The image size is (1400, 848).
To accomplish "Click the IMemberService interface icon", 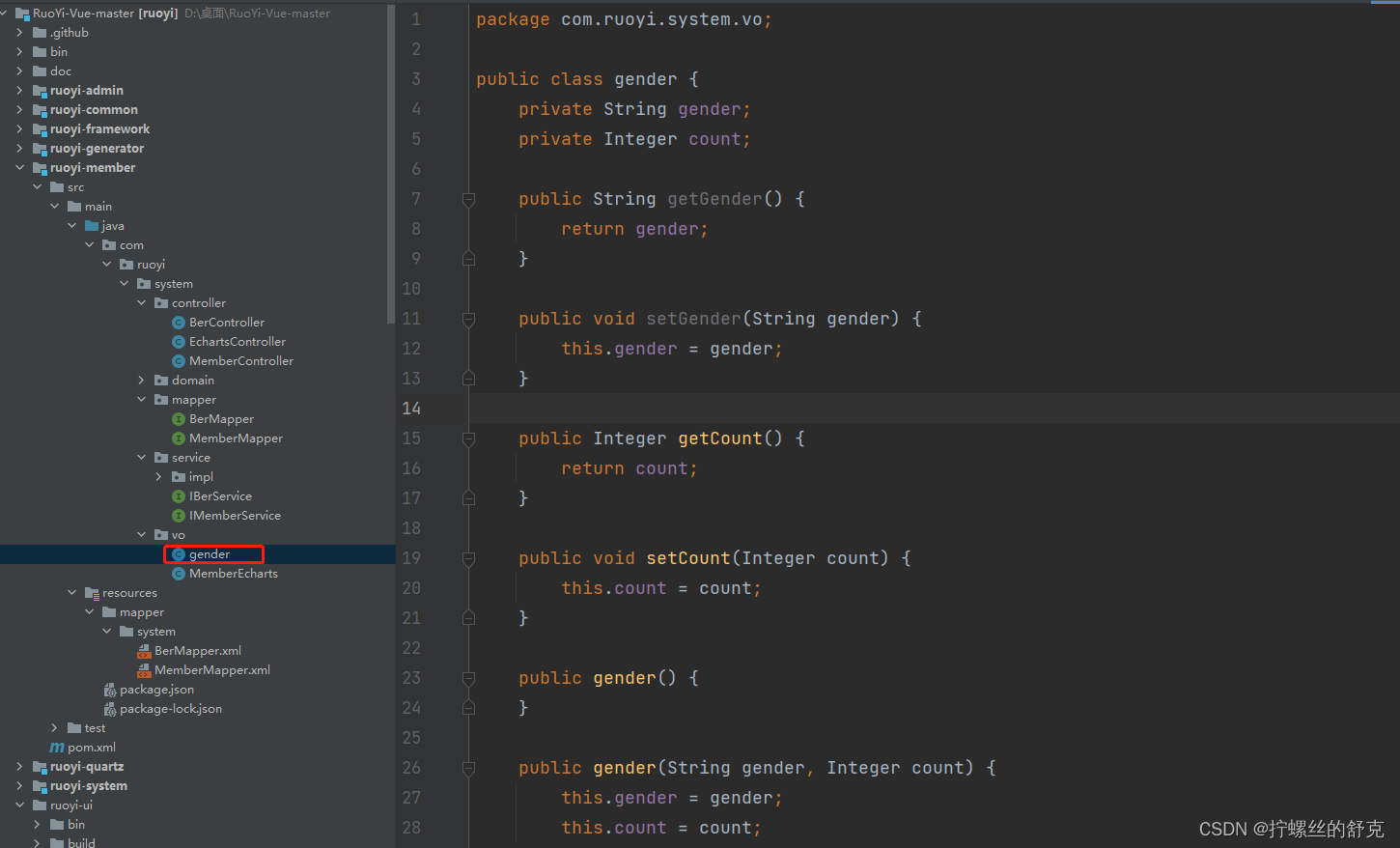I will (179, 516).
